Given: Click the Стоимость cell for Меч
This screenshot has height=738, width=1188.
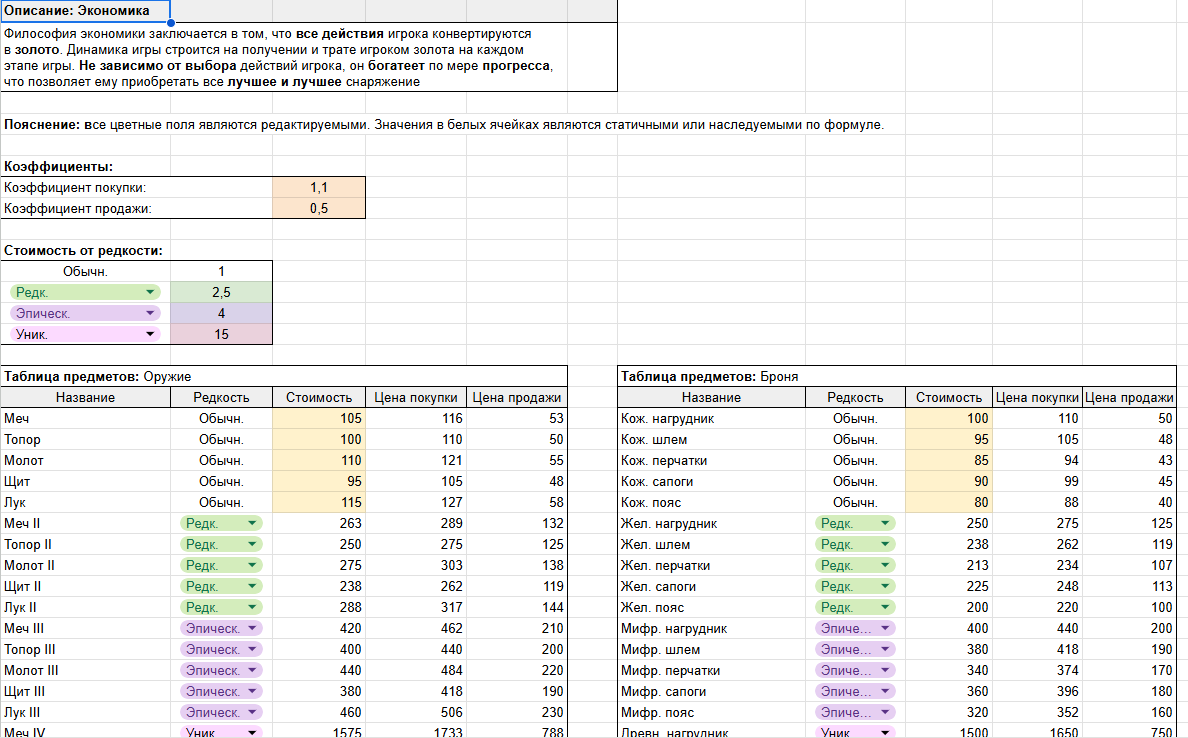Looking at the screenshot, I should (x=318, y=418).
